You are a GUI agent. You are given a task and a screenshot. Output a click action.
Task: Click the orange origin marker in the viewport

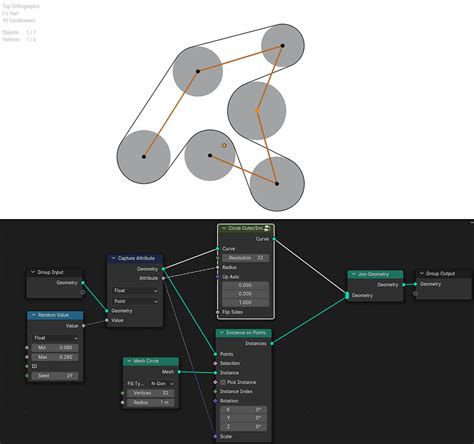[x=224, y=146]
